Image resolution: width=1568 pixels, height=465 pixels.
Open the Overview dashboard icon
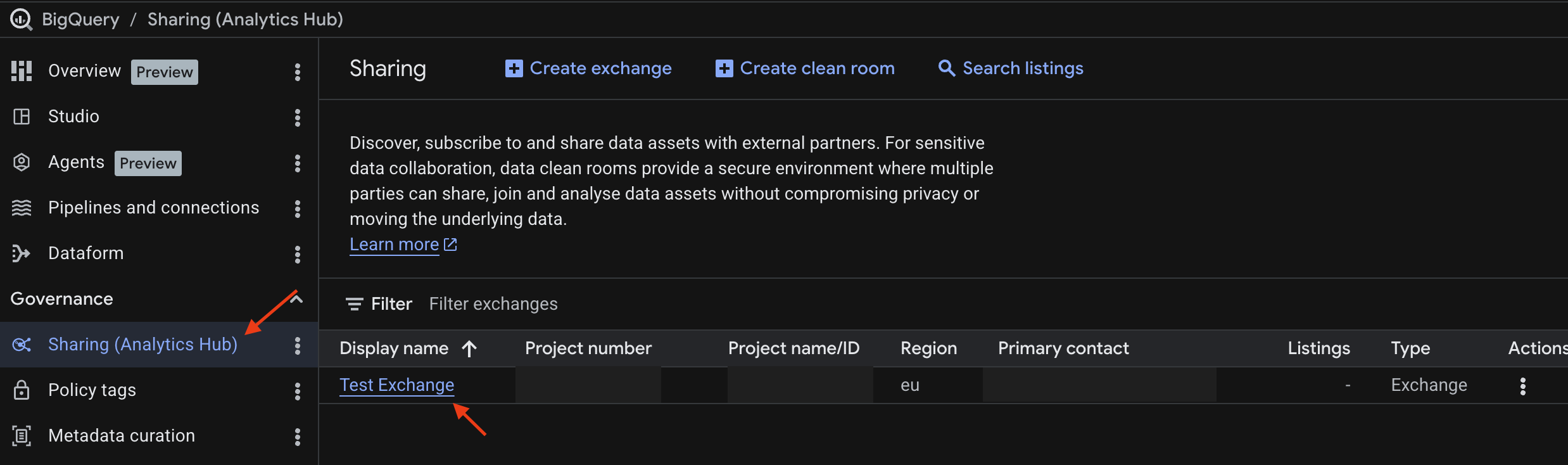pos(22,71)
